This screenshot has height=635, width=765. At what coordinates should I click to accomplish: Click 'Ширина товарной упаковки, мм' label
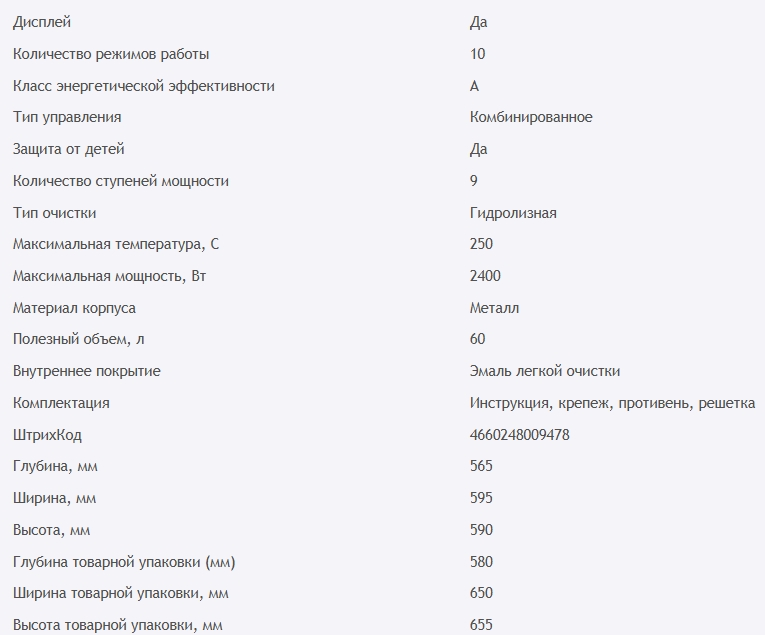tap(121, 593)
